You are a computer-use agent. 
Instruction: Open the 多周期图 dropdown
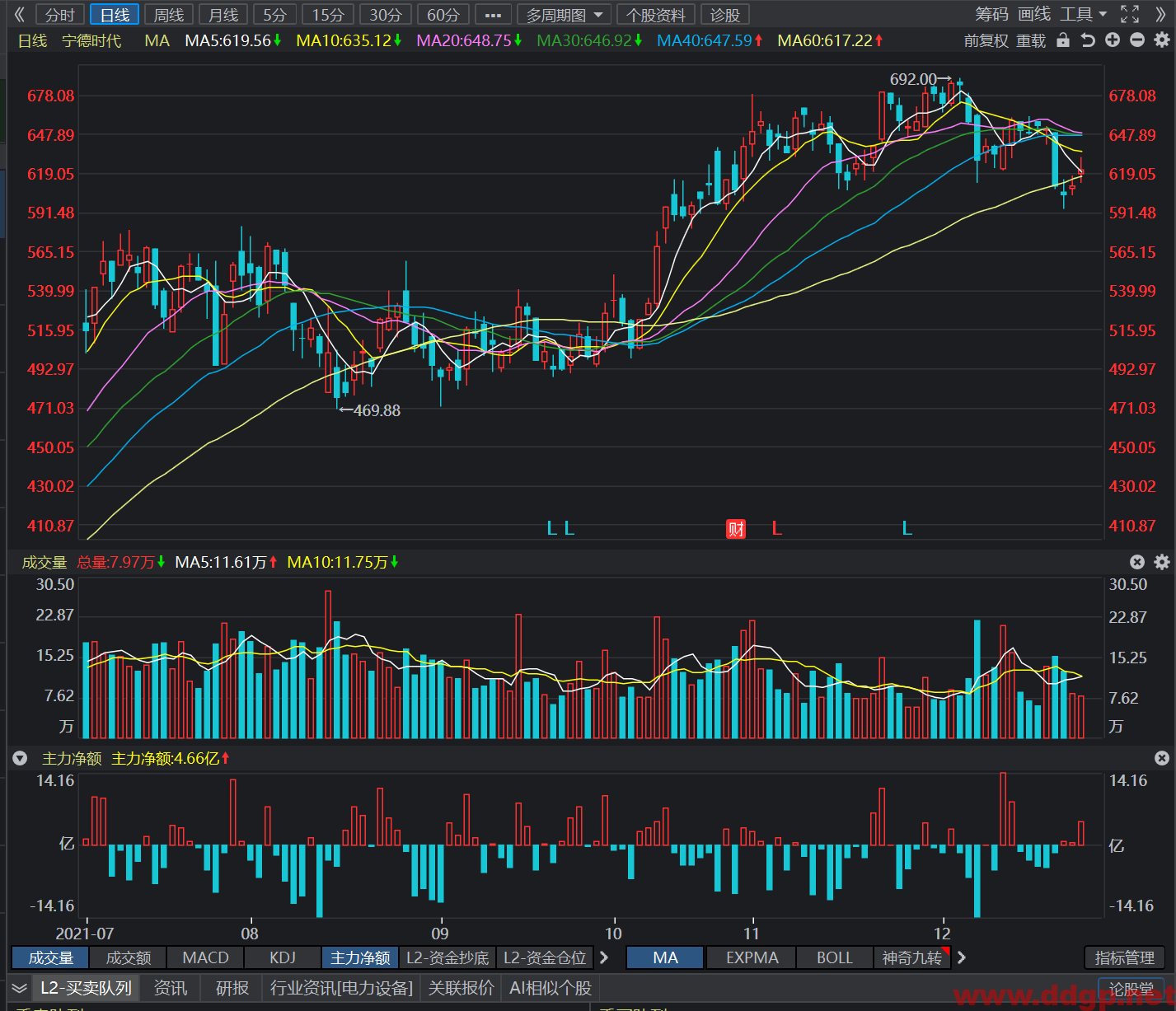point(565,15)
